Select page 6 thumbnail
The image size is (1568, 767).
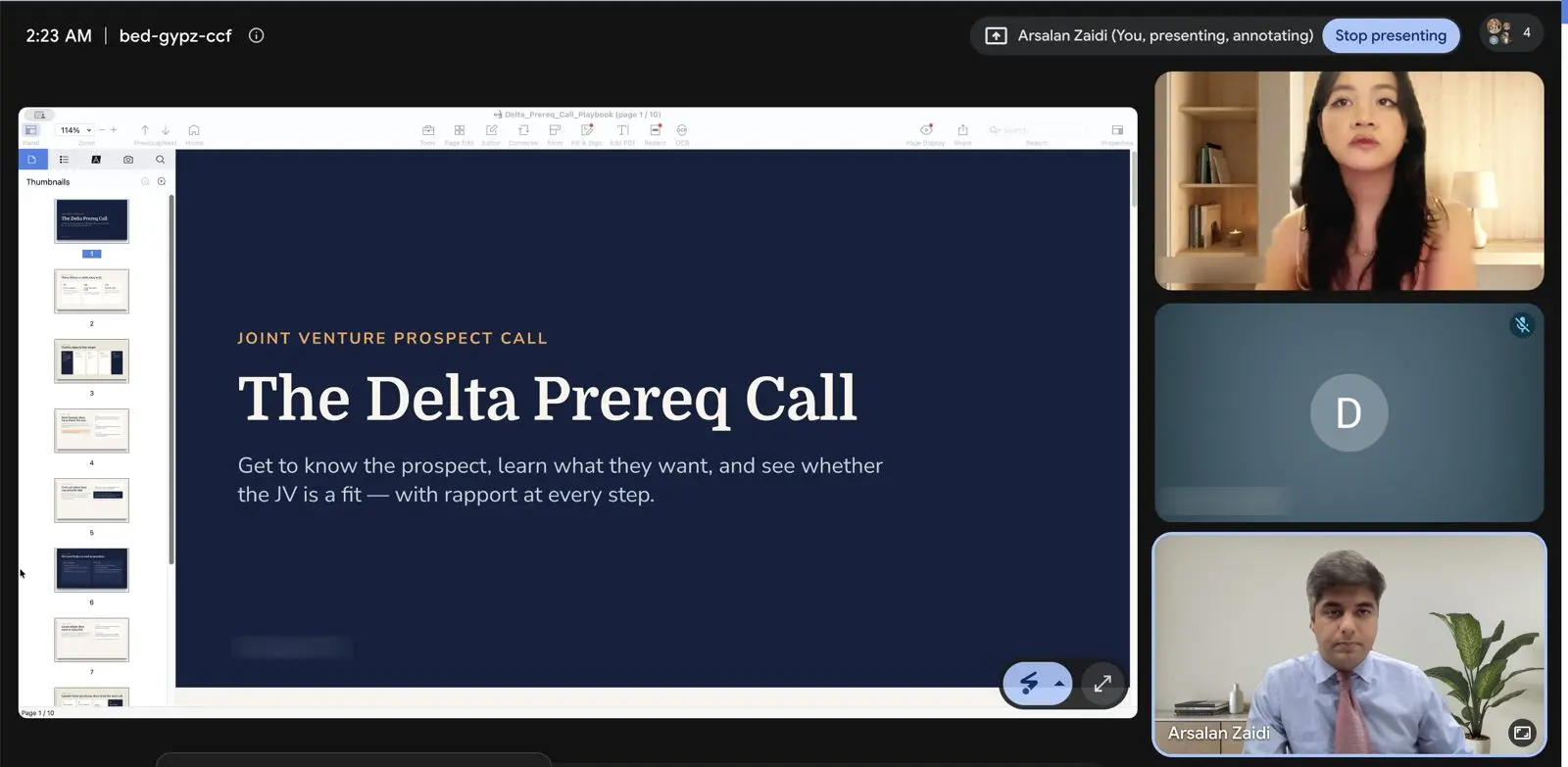92,570
